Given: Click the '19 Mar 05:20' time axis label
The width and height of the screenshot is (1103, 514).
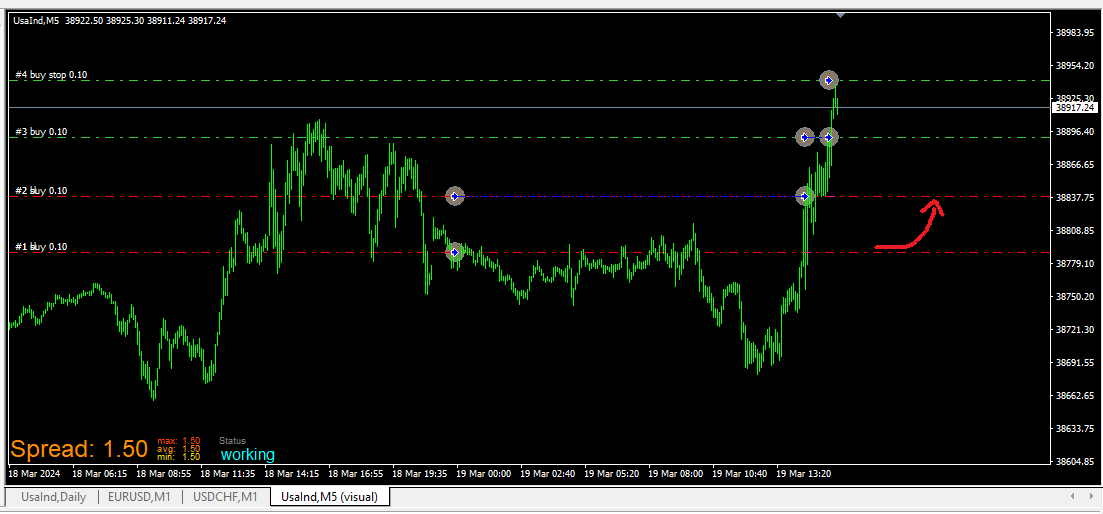Looking at the screenshot, I should (x=611, y=474).
